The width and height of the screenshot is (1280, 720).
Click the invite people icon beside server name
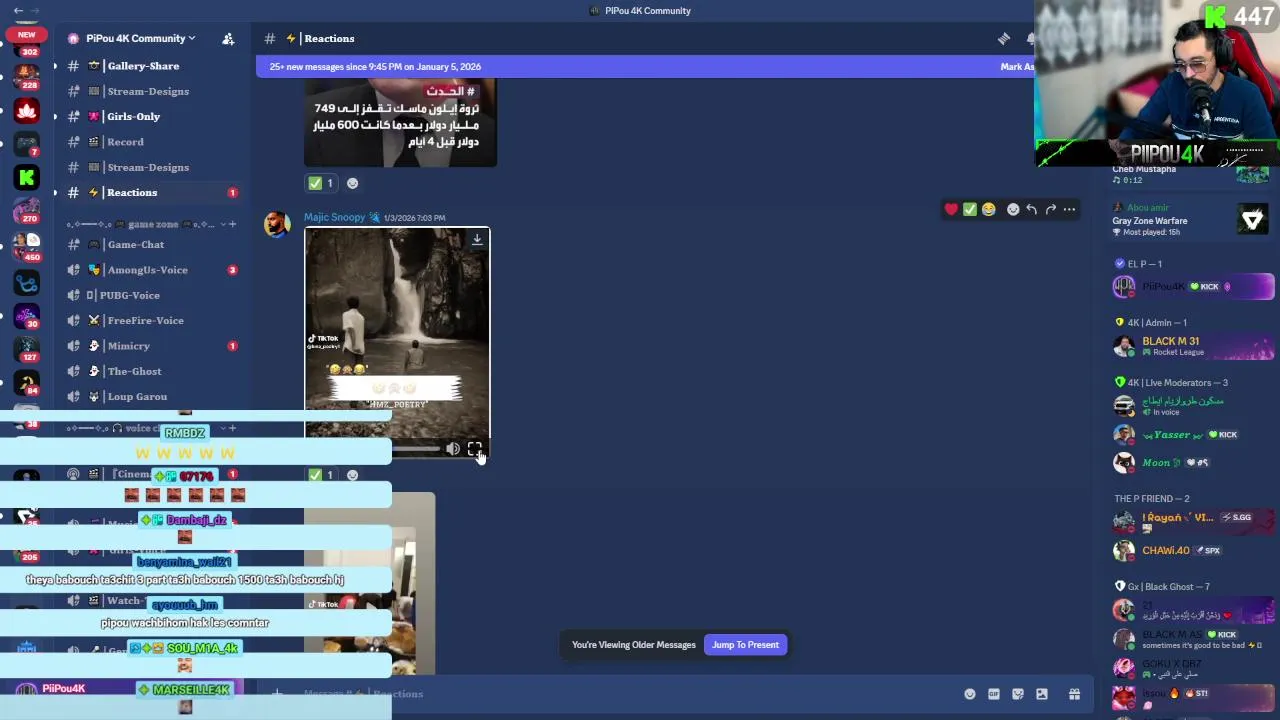228,38
